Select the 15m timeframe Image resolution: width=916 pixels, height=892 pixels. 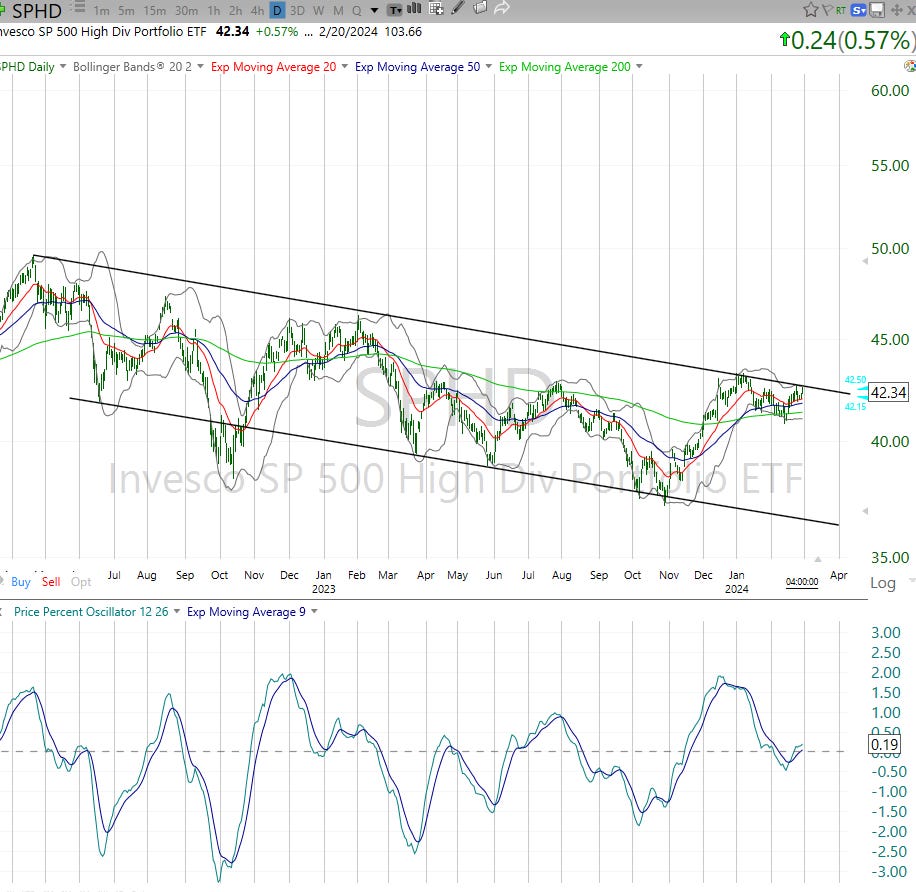coord(155,11)
